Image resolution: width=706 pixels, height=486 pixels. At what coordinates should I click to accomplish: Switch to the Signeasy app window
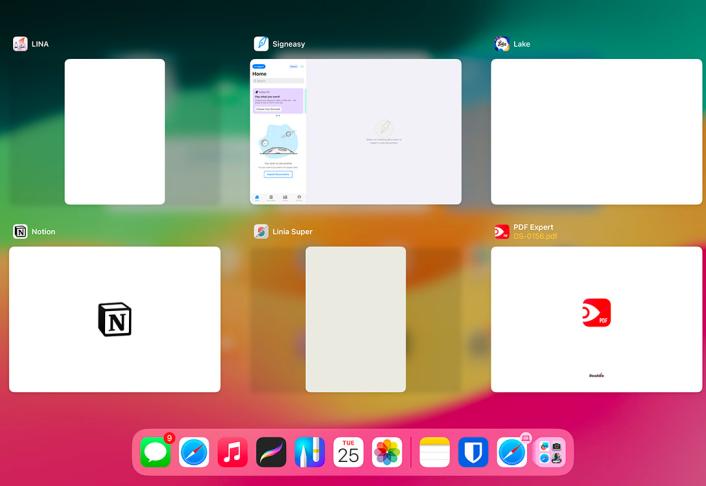pos(355,131)
